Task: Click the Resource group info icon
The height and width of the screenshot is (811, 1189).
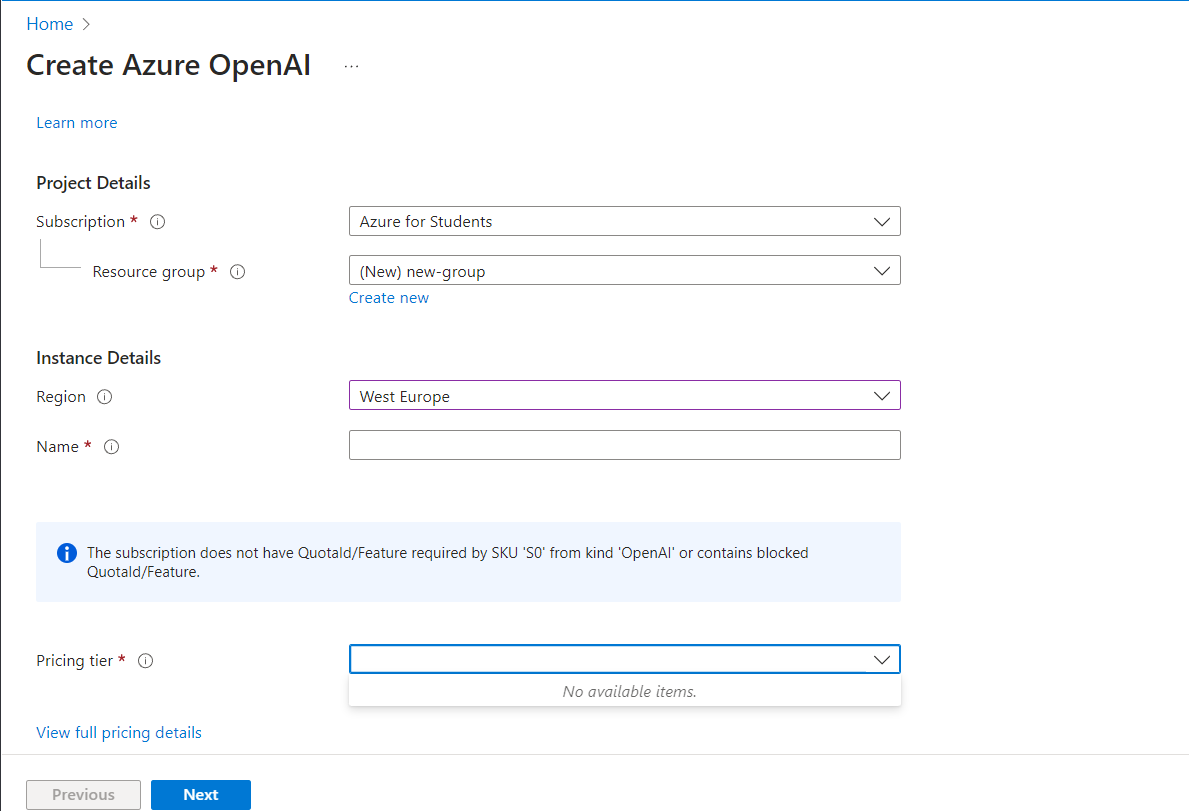Action: point(237,271)
